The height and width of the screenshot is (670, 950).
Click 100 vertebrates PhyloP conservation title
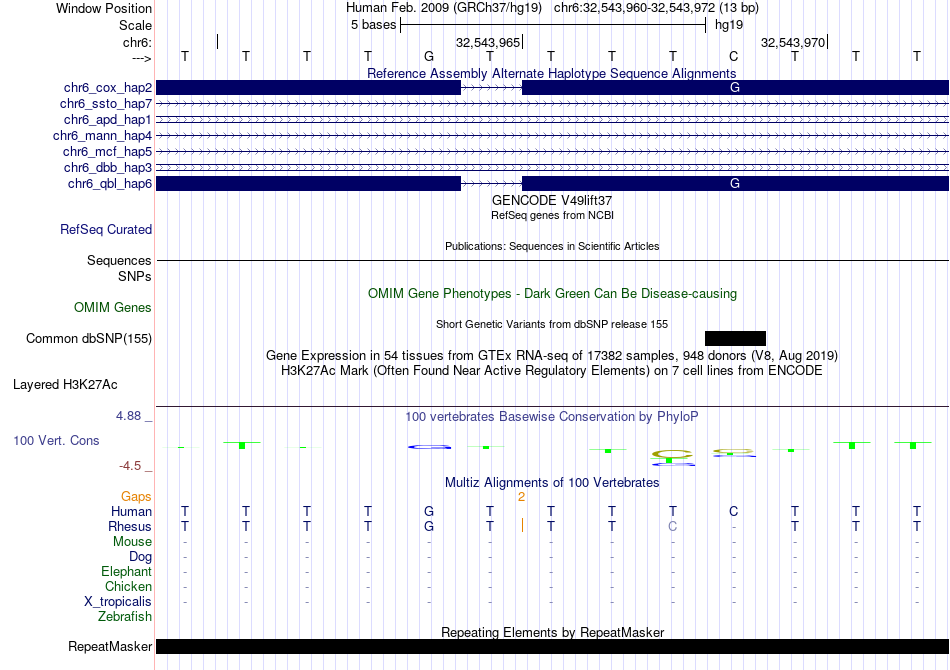click(x=552, y=417)
